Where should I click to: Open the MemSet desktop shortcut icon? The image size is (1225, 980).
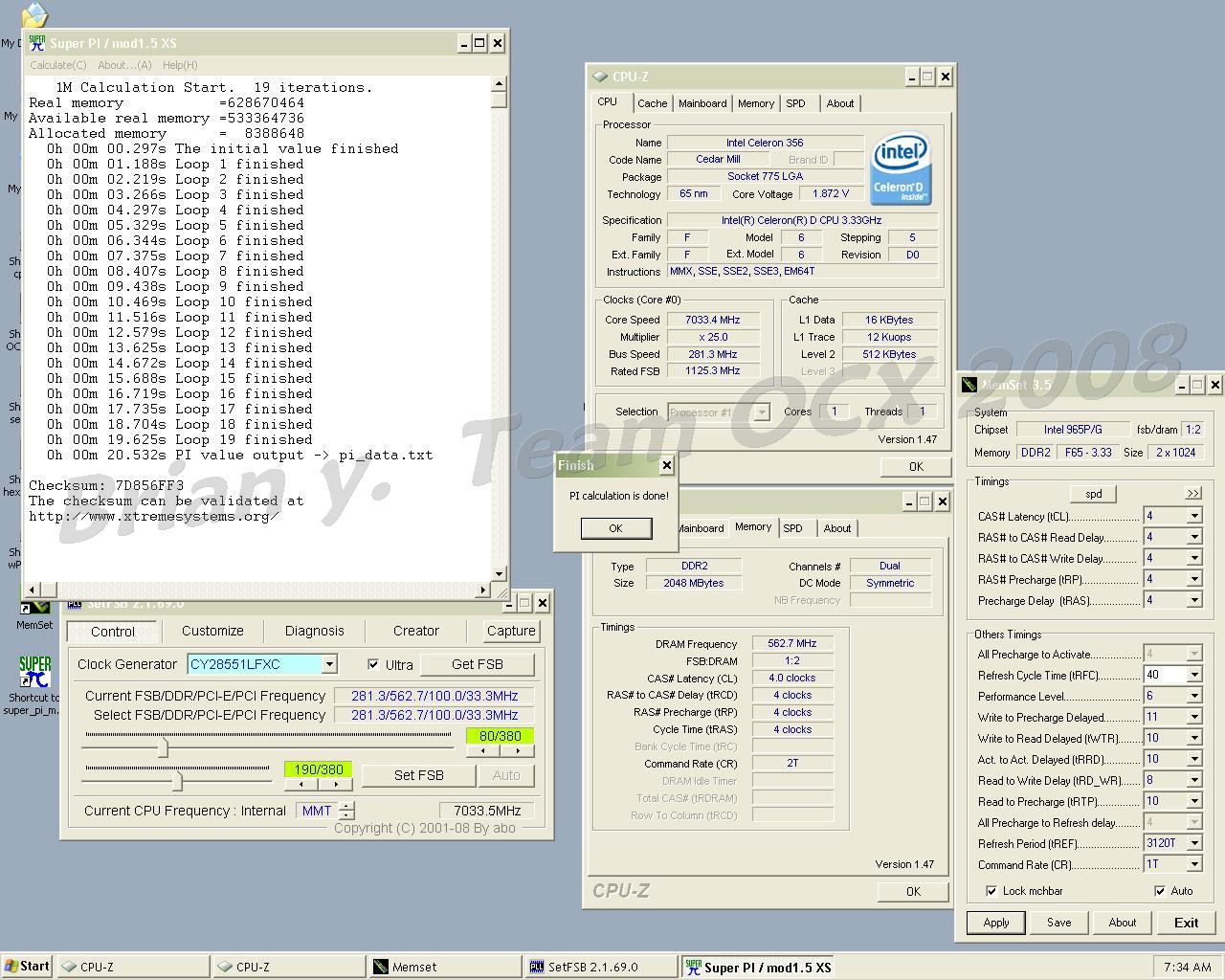tap(34, 610)
